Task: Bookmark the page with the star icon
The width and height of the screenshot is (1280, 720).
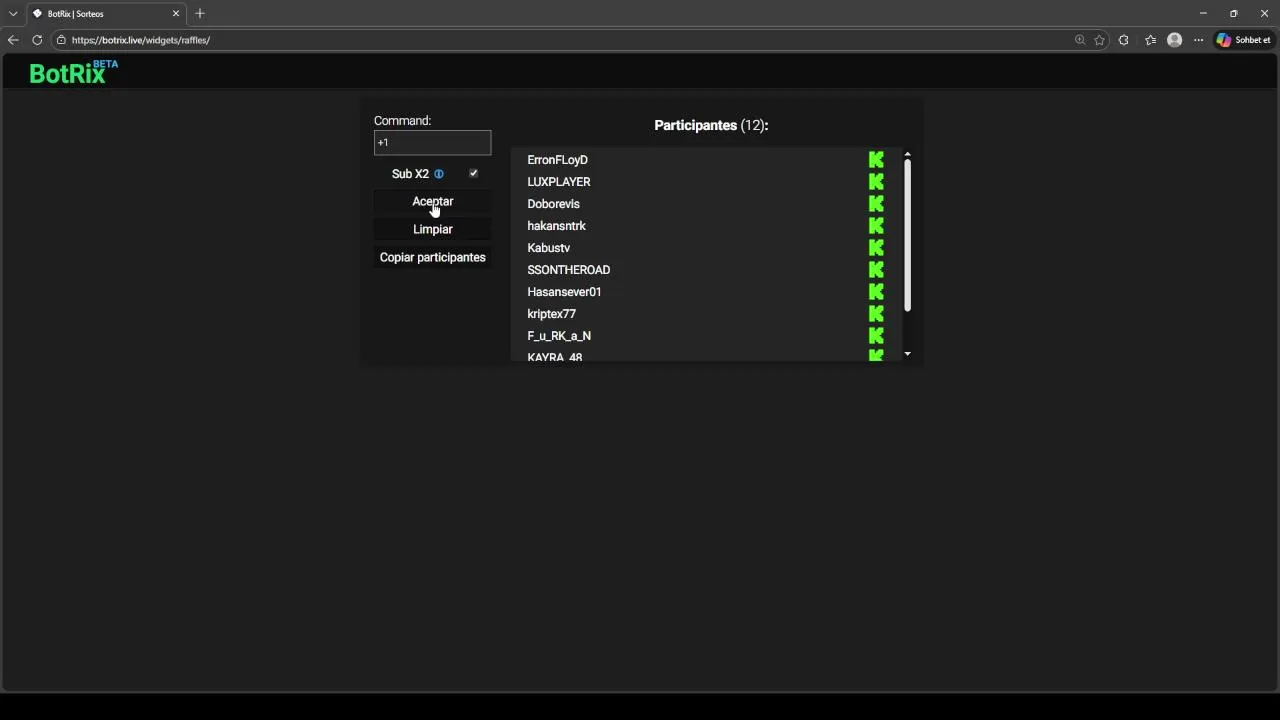Action: (x=1100, y=40)
